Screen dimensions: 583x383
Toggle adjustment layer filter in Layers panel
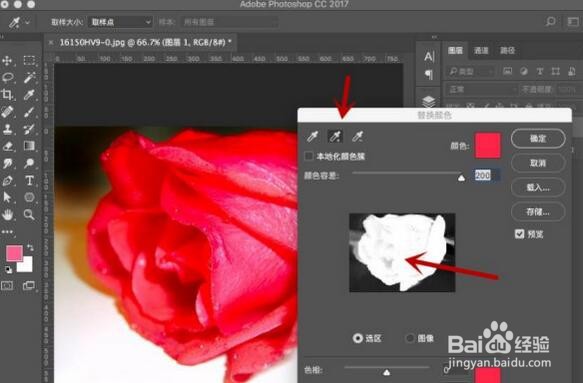tap(524, 71)
